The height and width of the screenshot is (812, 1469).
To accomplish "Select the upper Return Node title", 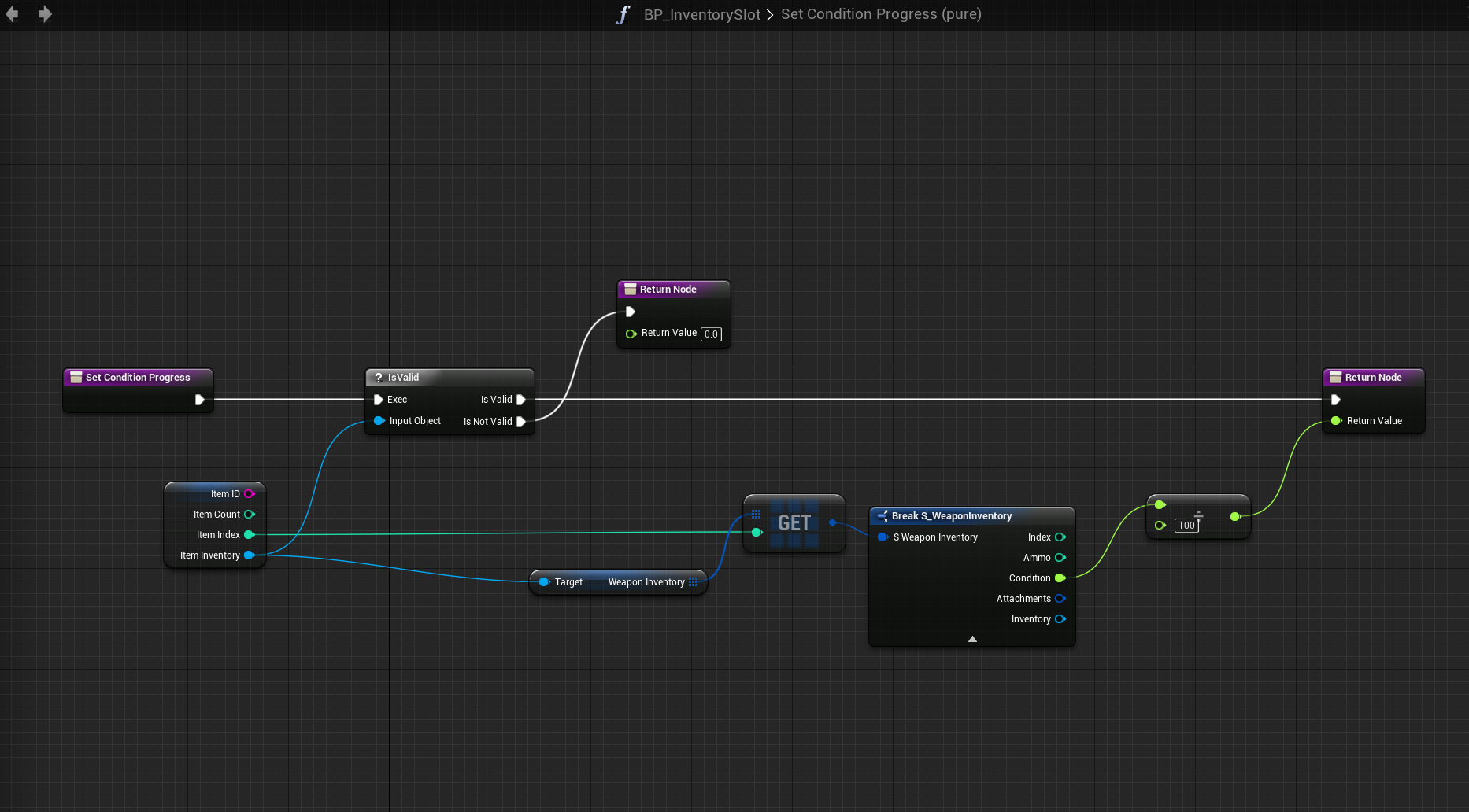I will 668,290.
